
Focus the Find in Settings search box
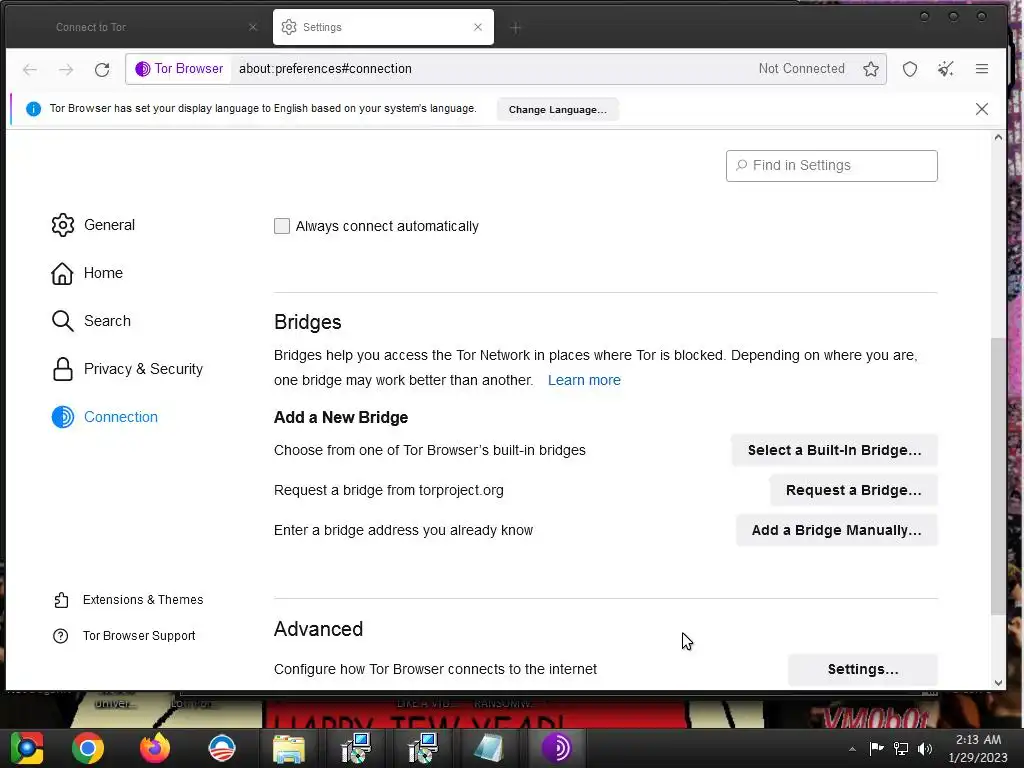click(831, 166)
